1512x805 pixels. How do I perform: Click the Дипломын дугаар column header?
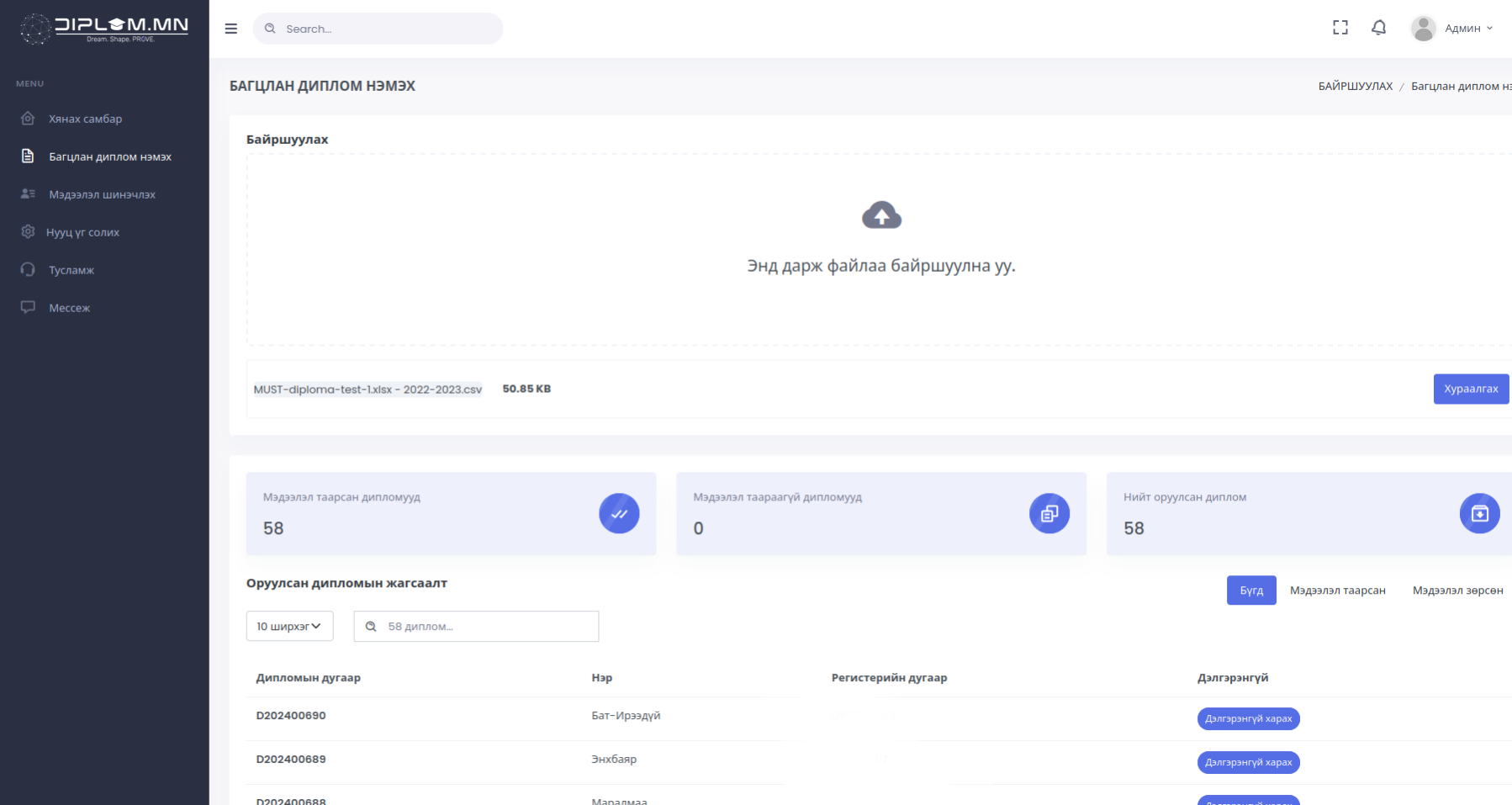pyautogui.click(x=308, y=677)
